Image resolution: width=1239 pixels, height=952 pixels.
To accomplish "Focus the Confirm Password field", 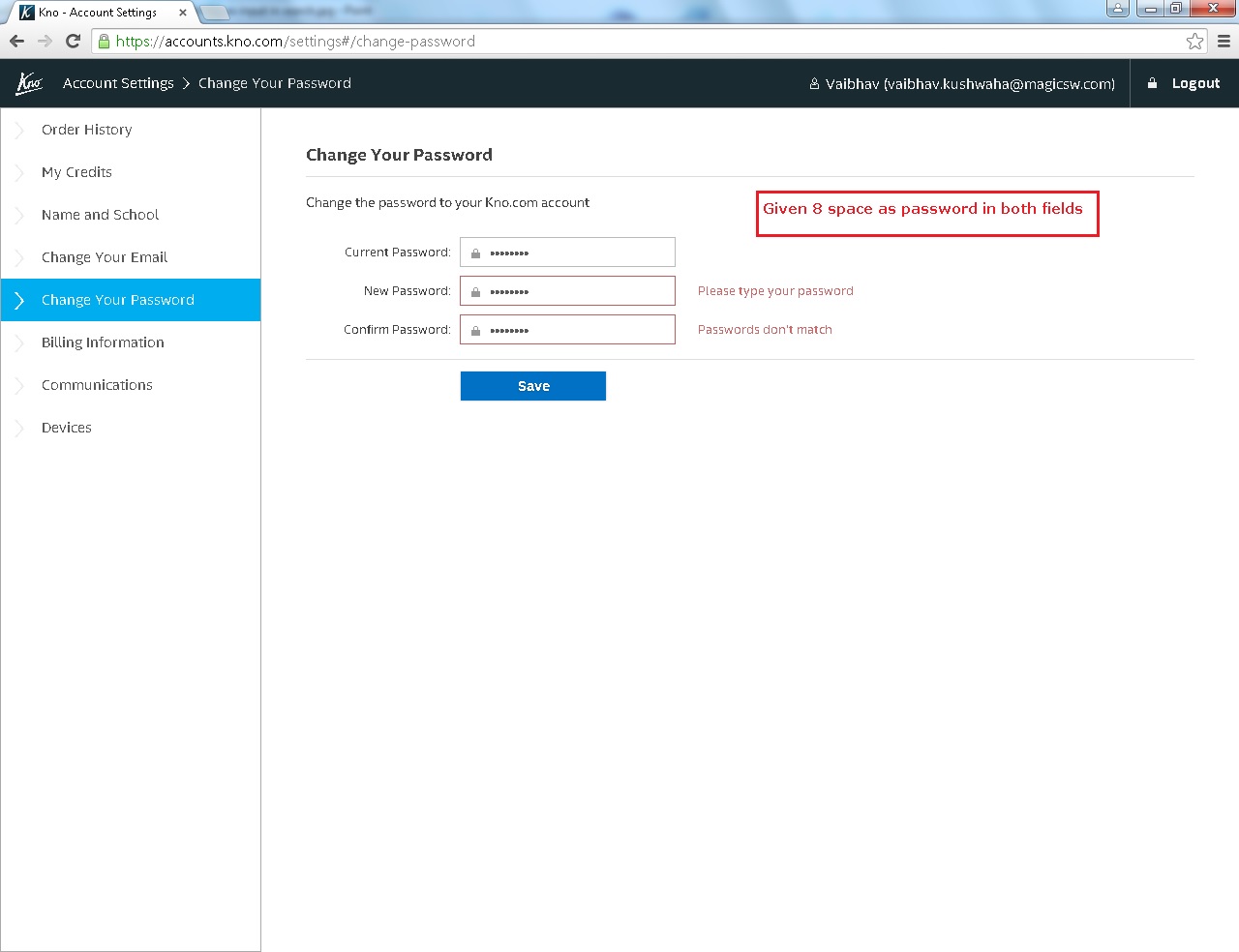I will [x=567, y=330].
